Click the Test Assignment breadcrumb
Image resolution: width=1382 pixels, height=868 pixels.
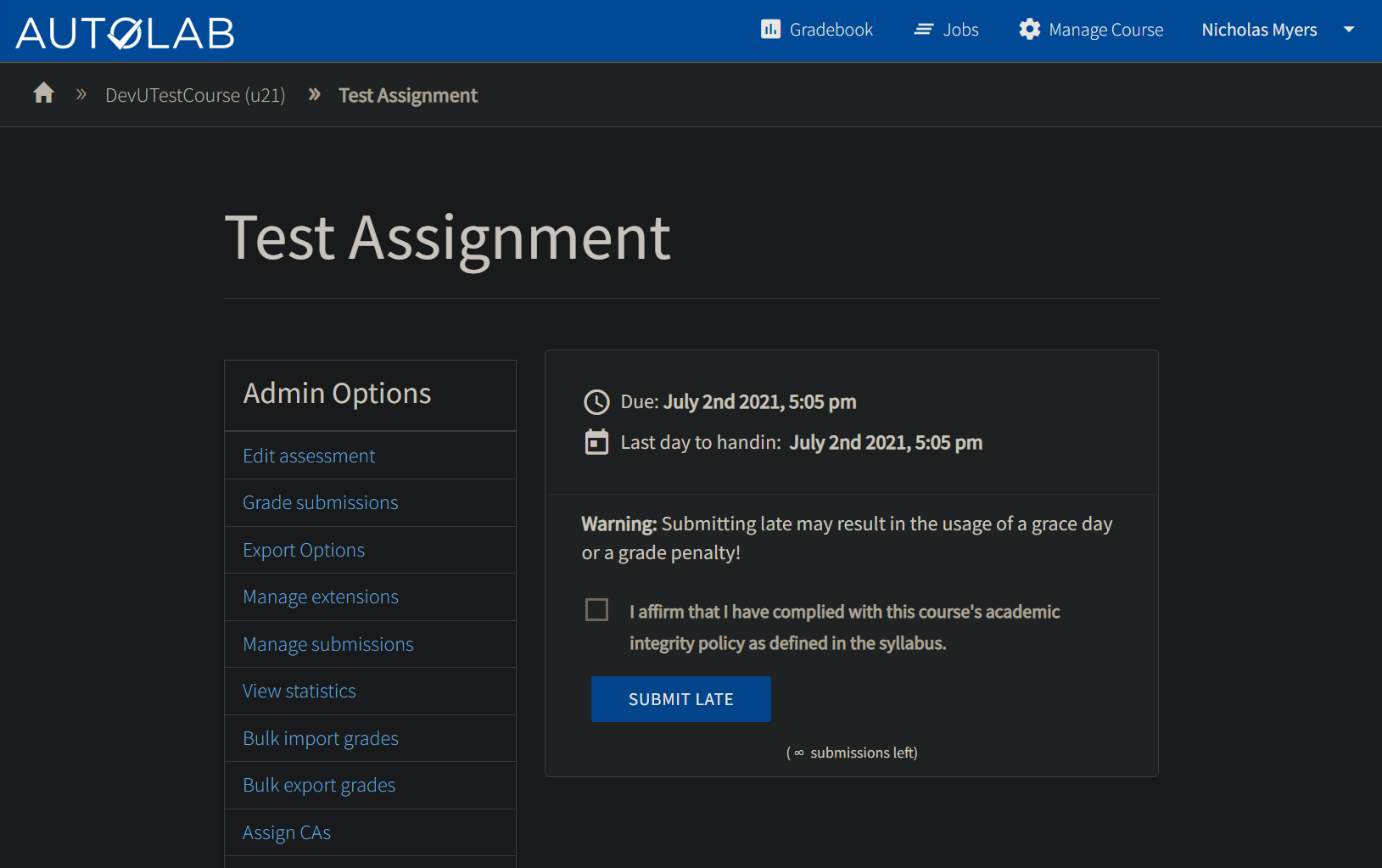408,95
